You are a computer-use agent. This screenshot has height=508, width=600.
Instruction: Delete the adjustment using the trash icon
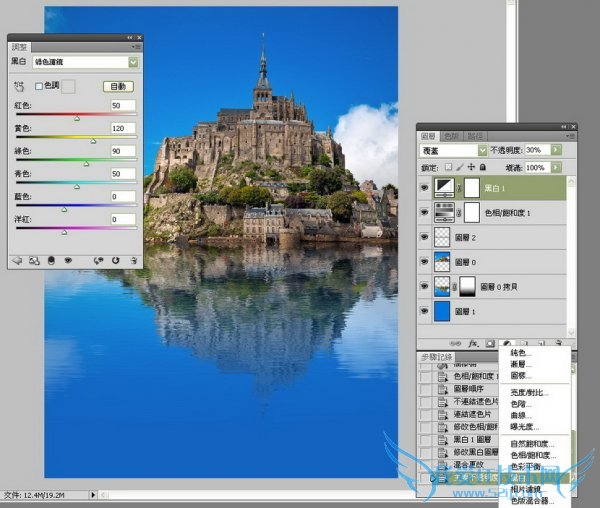click(134, 259)
